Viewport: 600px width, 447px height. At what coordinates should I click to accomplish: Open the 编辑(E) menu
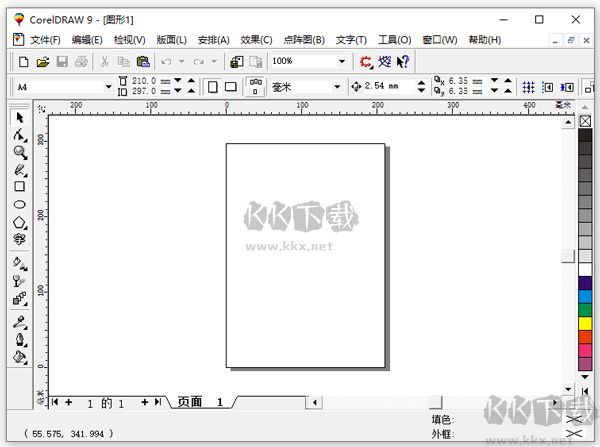pos(87,40)
